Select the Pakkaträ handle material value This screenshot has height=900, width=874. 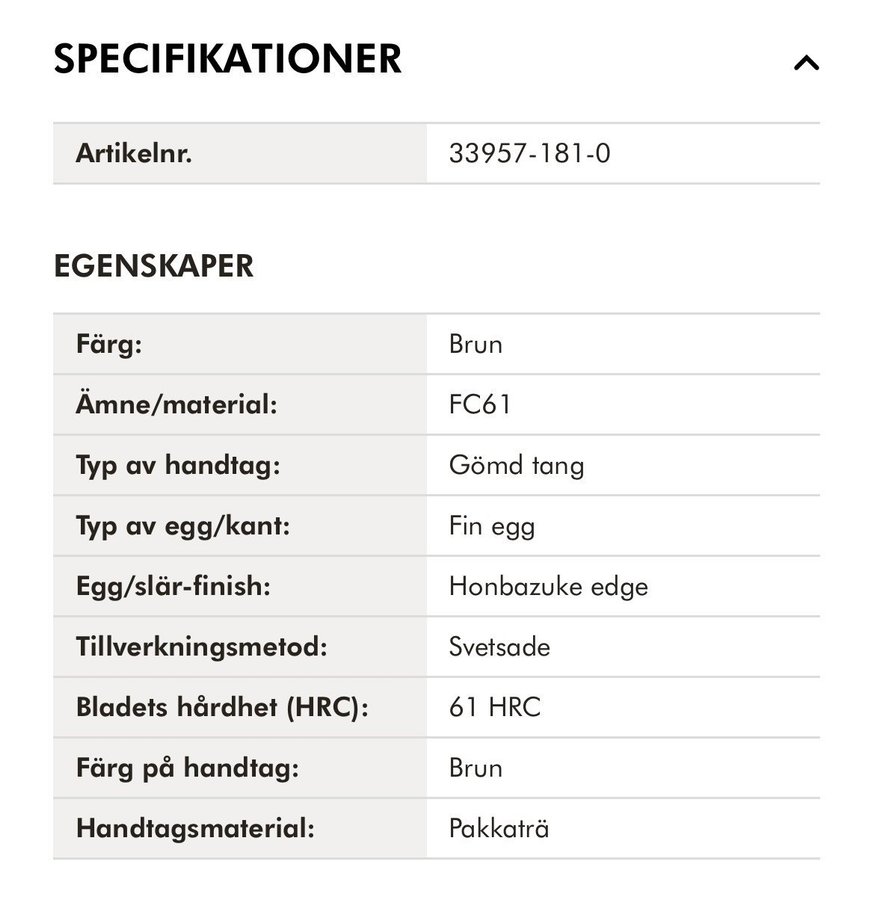pos(499,829)
